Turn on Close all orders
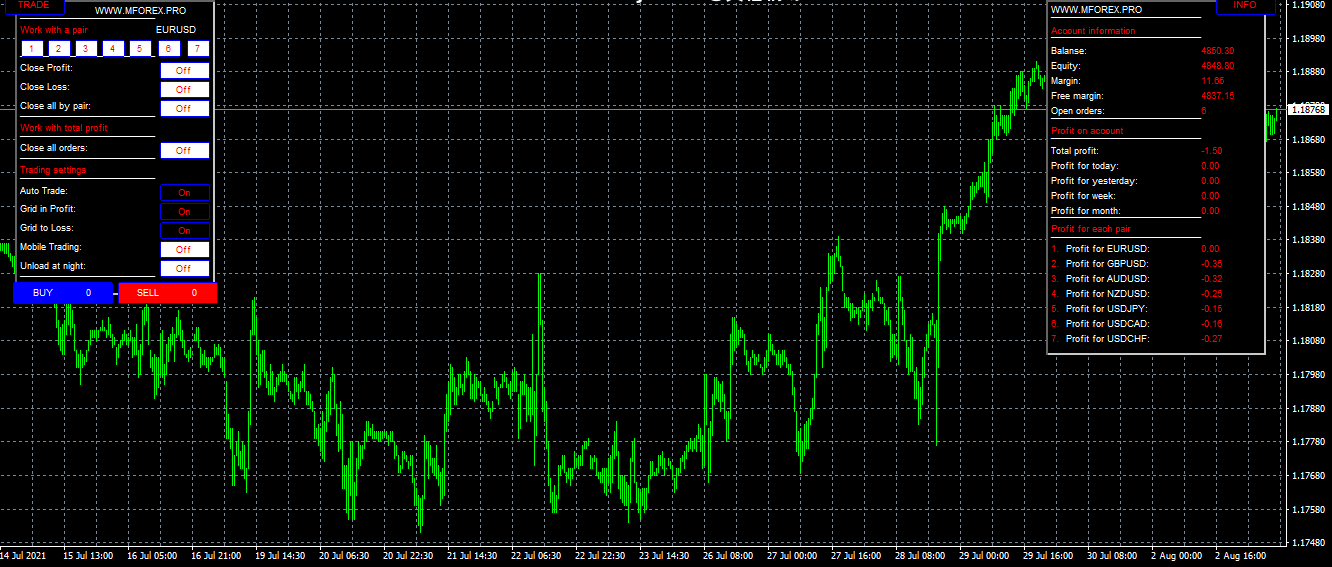The width and height of the screenshot is (1332, 567). [184, 151]
